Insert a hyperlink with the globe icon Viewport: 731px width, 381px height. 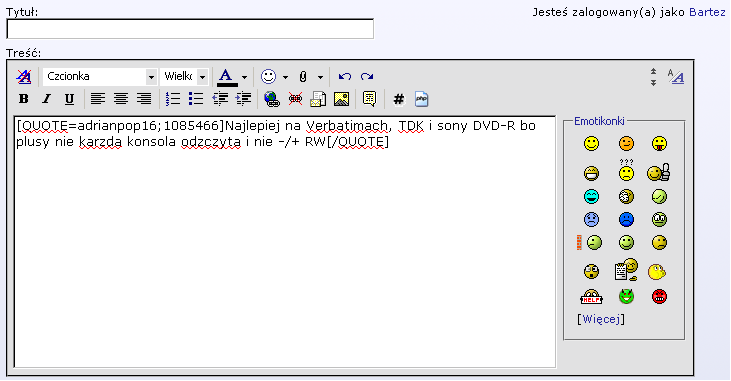tap(272, 99)
